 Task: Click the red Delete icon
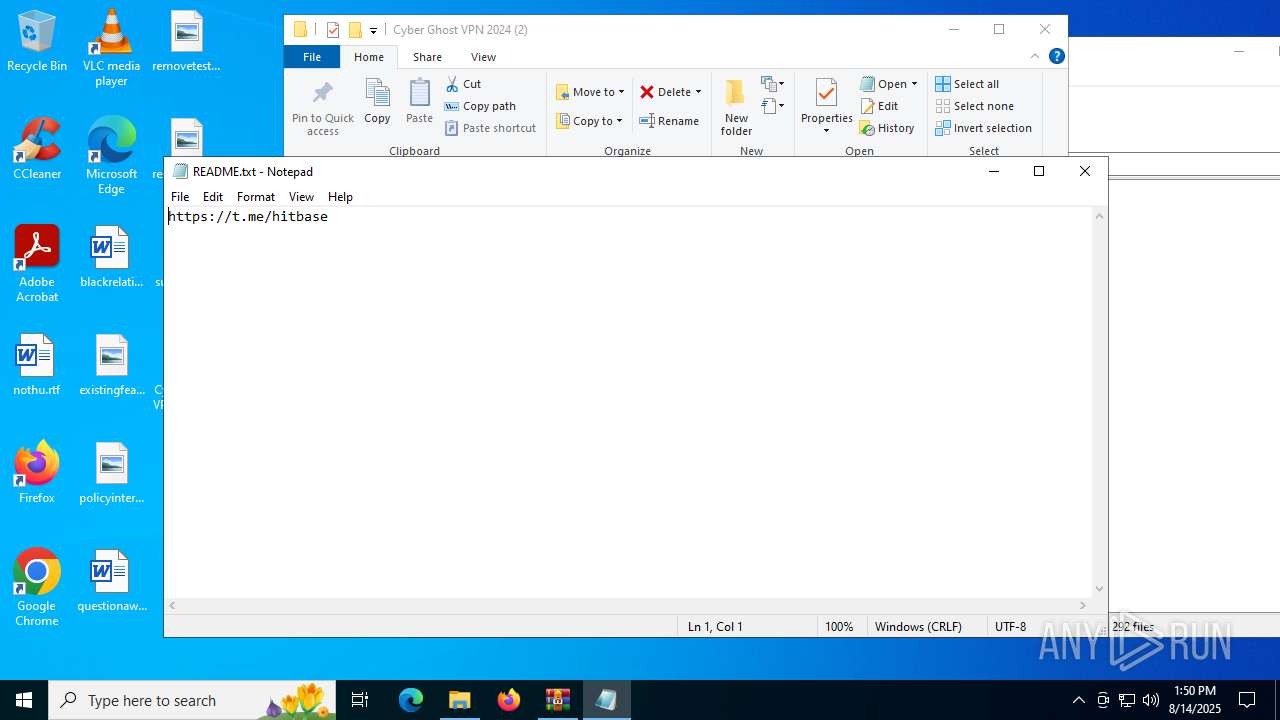point(647,92)
